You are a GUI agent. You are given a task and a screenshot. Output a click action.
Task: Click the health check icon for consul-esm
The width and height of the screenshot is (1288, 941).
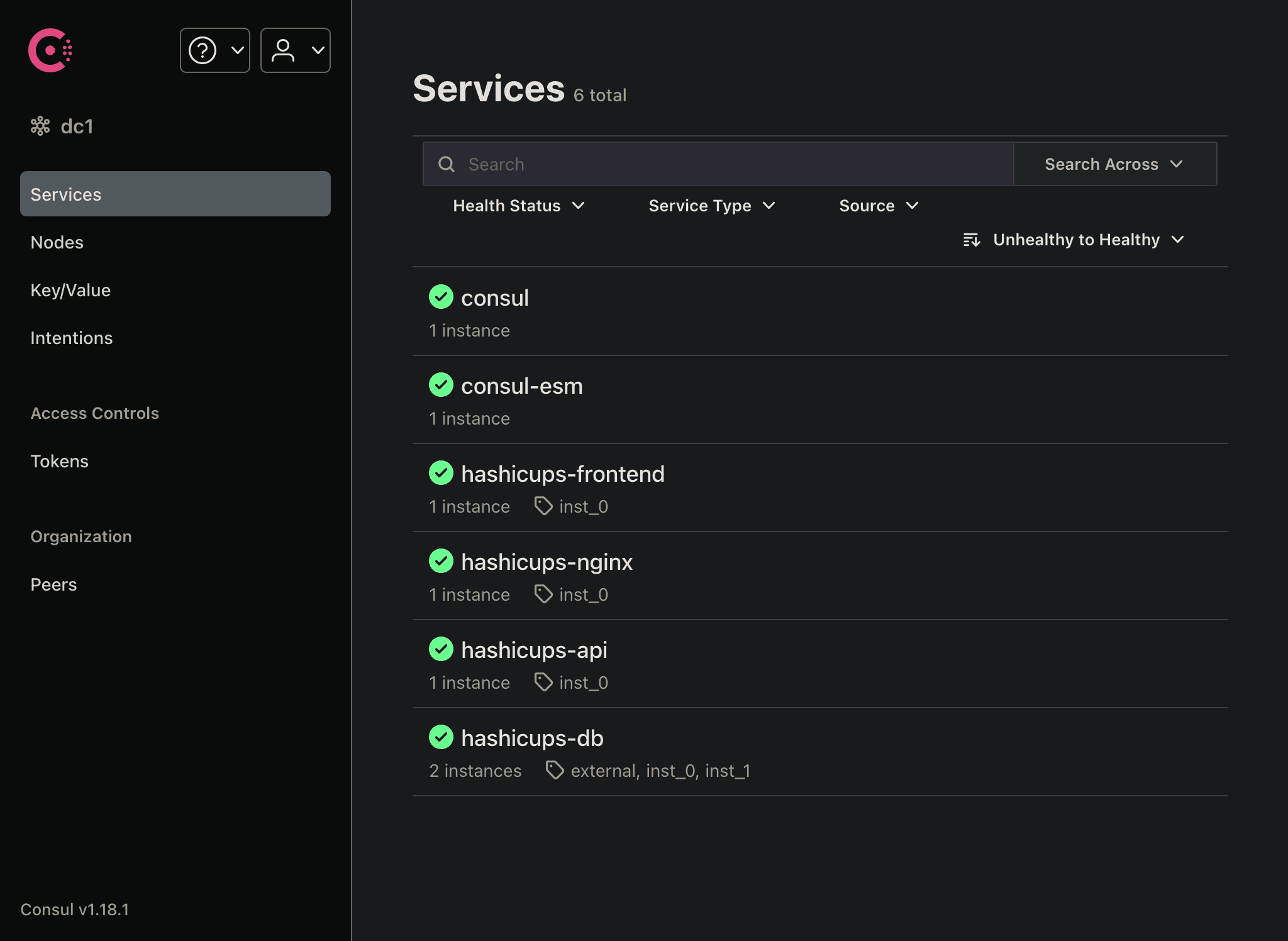click(441, 385)
